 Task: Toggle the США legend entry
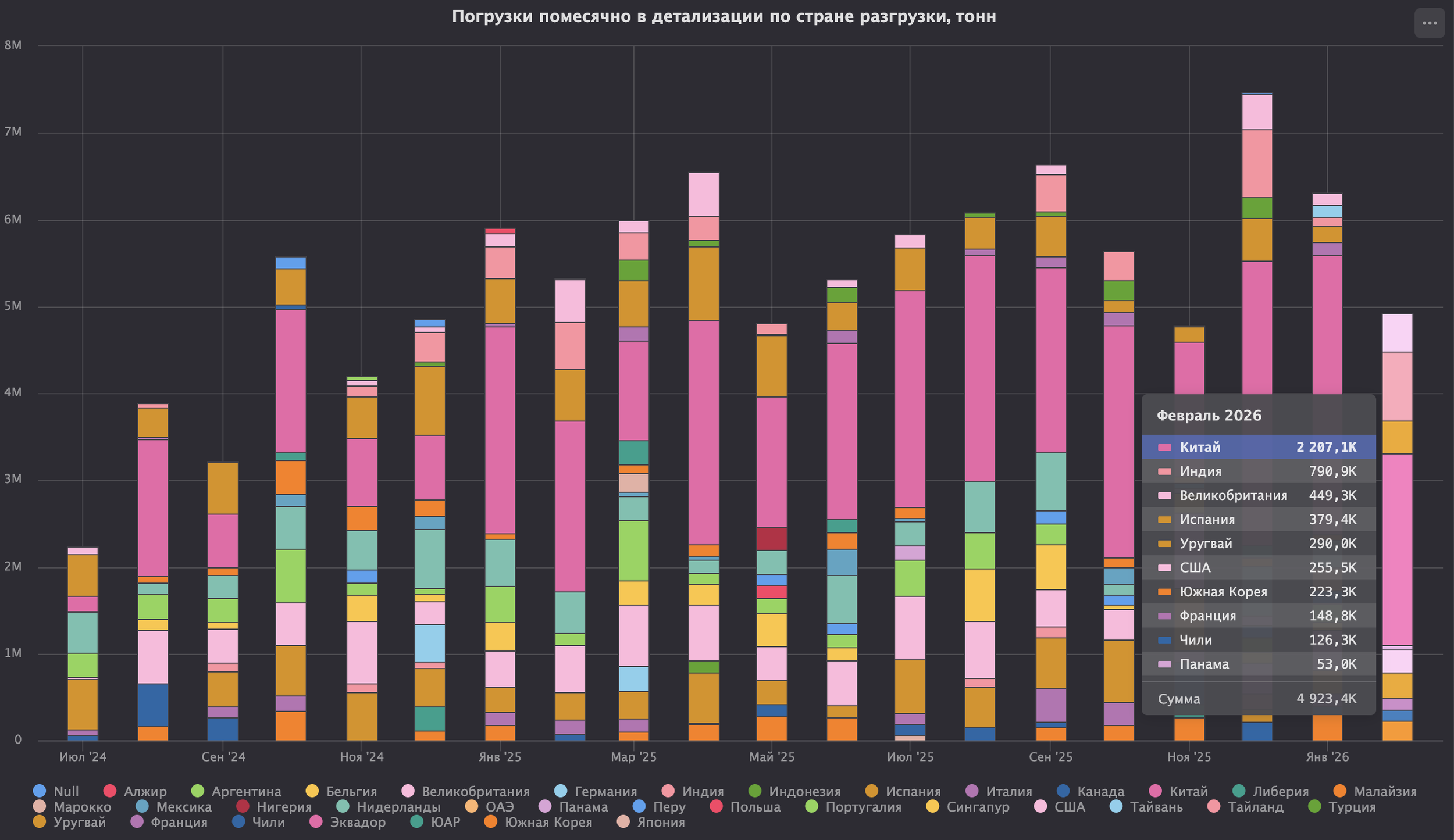(1069, 807)
